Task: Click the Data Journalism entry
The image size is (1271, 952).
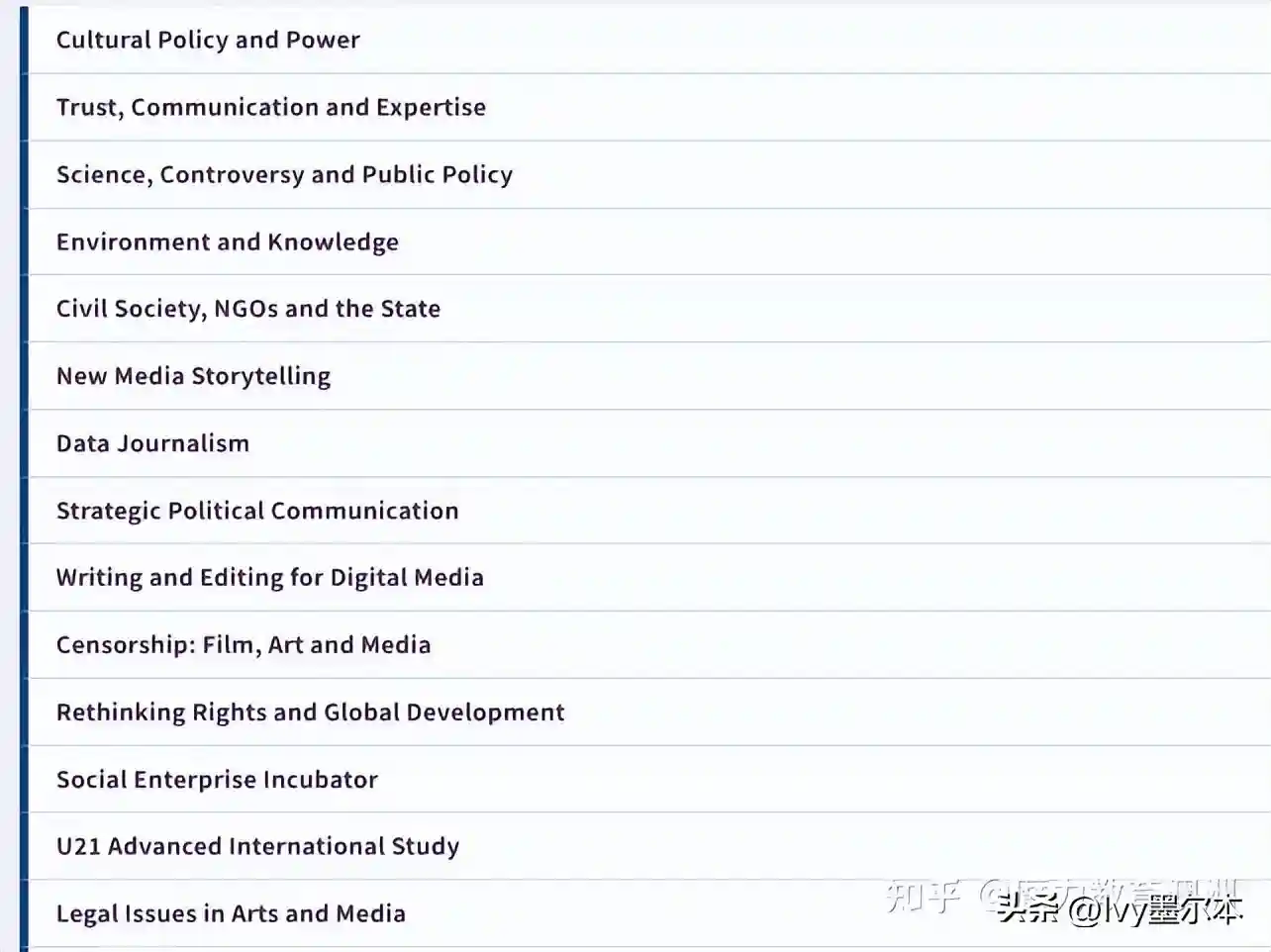Action: click(152, 443)
